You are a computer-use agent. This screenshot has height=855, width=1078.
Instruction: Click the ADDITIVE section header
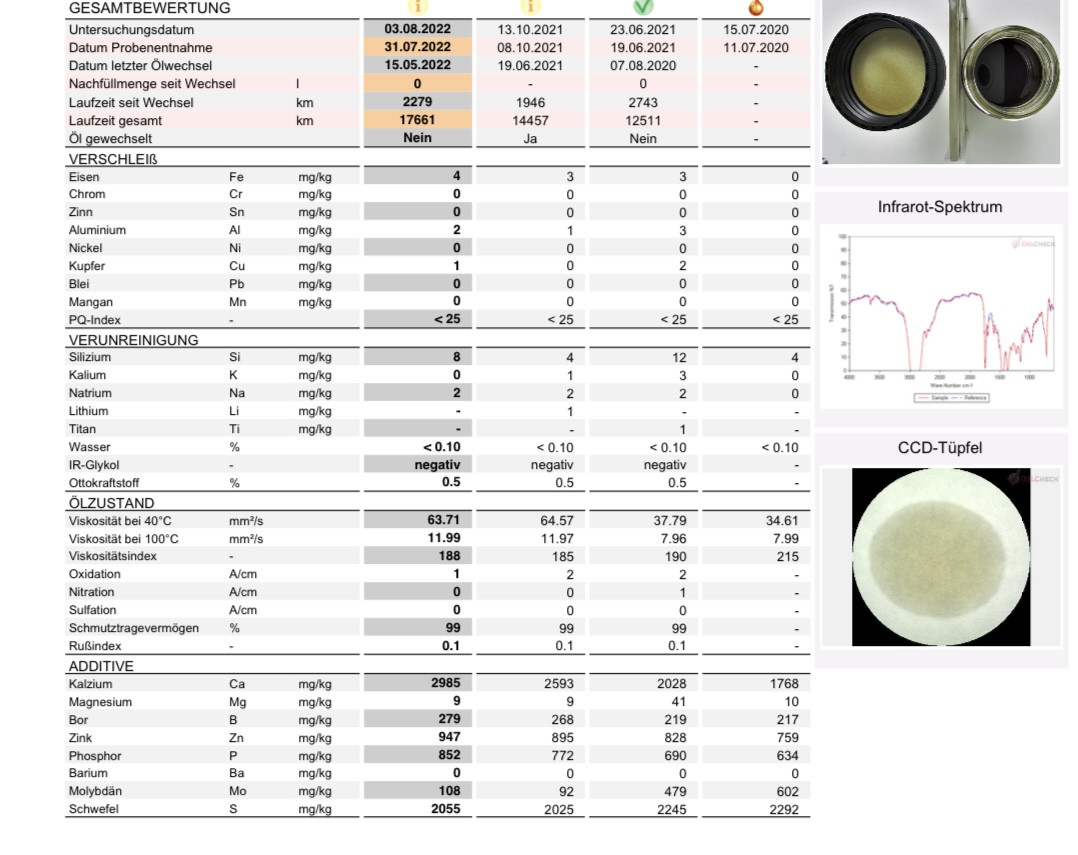[101, 666]
